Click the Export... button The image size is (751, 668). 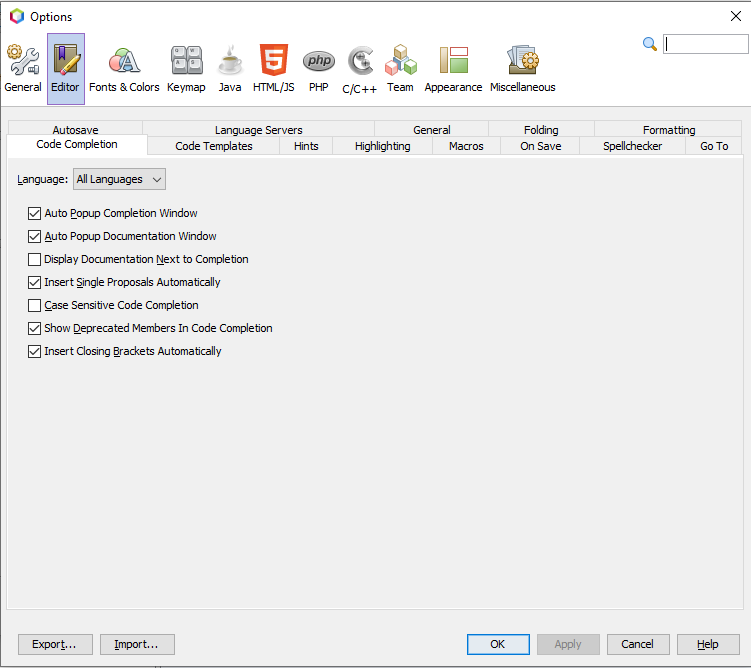[x=55, y=644]
